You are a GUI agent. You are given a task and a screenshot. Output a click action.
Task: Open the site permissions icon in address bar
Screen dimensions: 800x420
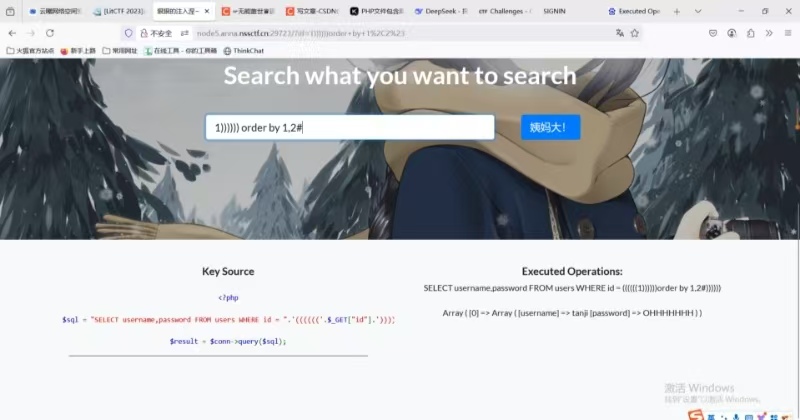click(185, 33)
